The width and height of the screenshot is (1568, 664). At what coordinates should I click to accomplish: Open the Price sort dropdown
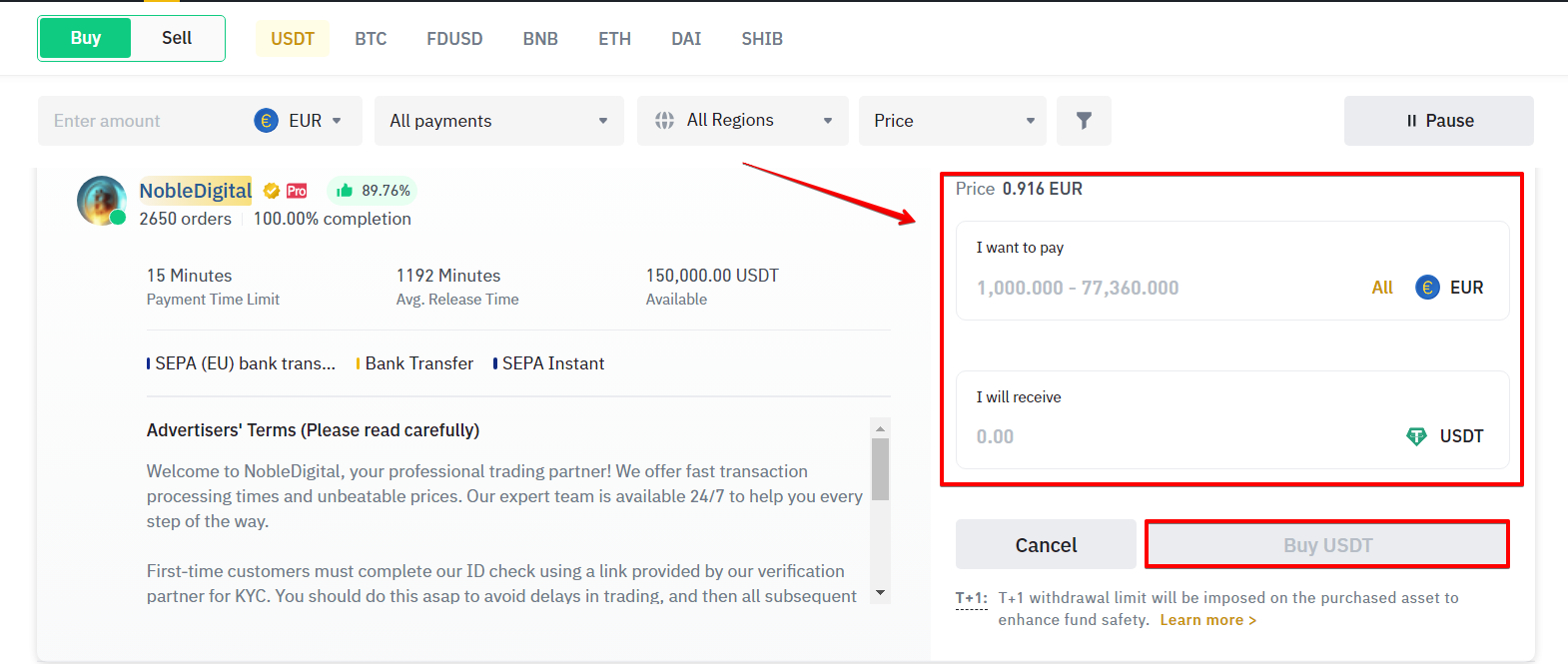[x=953, y=121]
